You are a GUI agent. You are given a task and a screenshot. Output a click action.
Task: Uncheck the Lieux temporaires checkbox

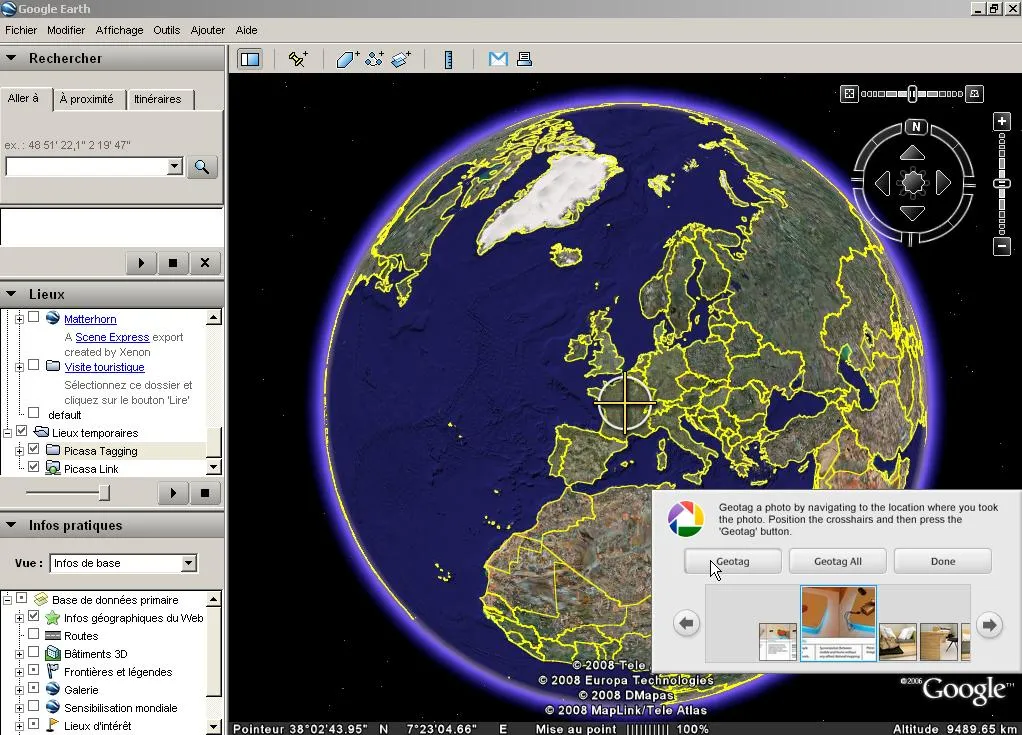pos(22,431)
